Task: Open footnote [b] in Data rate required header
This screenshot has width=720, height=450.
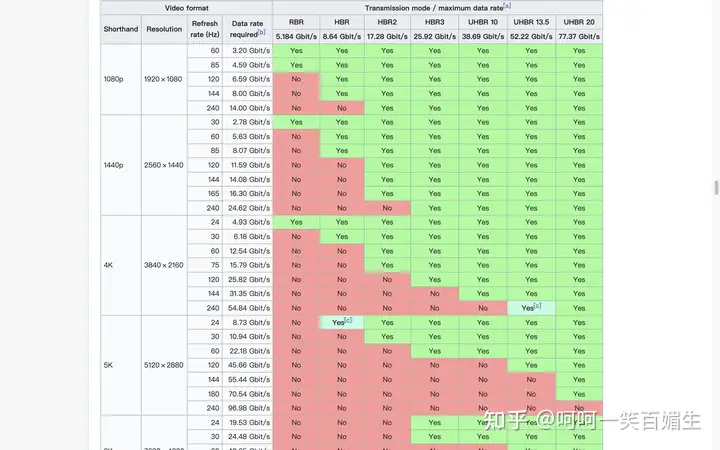Action: (x=262, y=33)
